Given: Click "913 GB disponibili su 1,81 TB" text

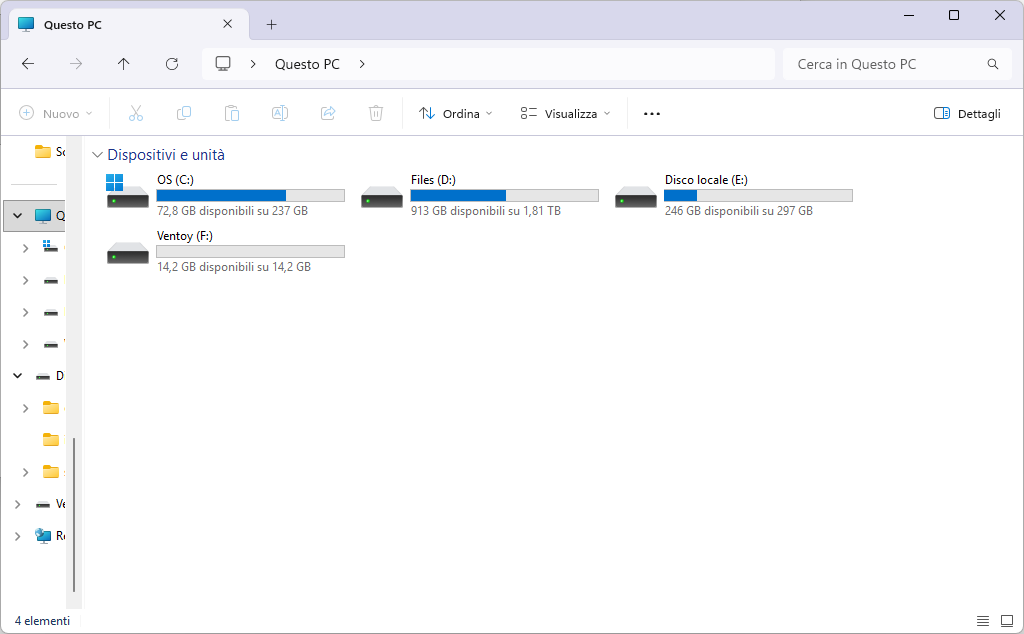Looking at the screenshot, I should click(x=486, y=211).
